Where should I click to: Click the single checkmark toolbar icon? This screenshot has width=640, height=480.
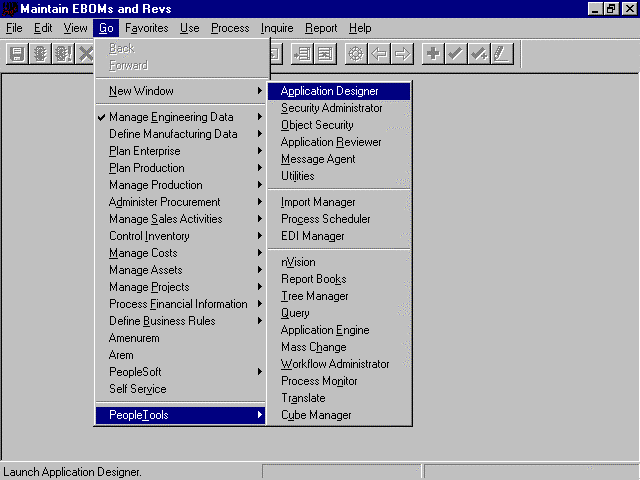click(x=456, y=54)
